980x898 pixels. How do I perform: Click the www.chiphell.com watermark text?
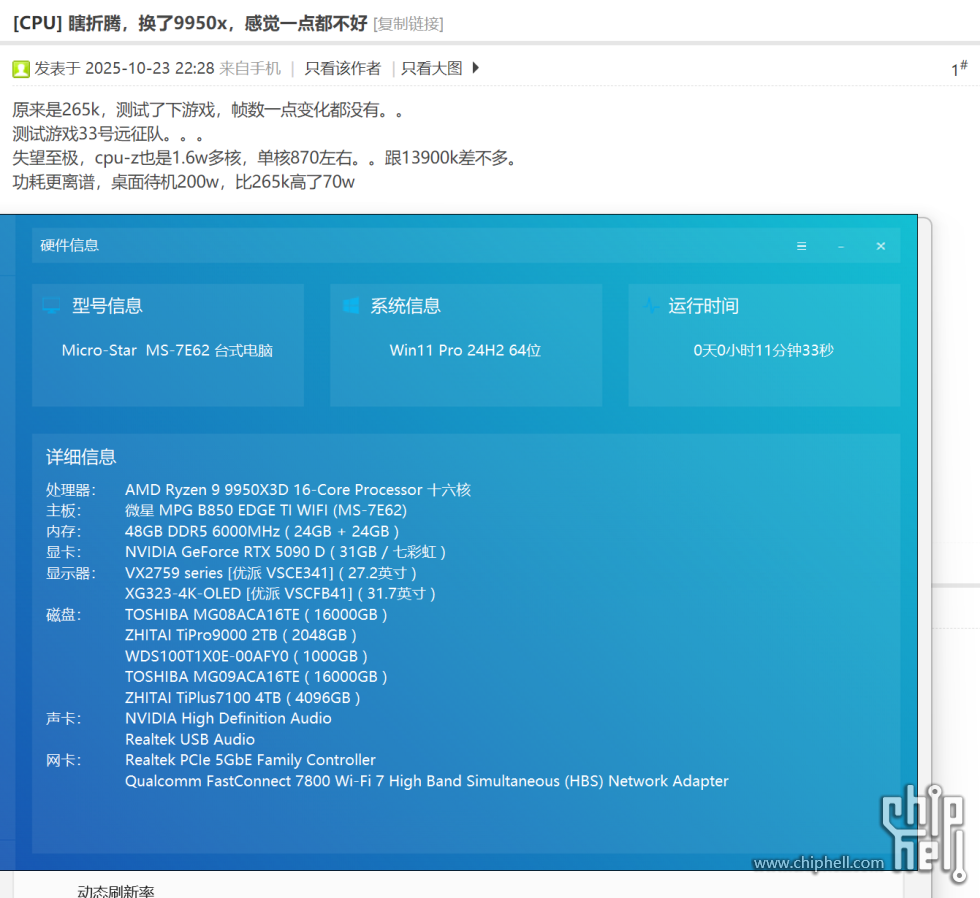pyautogui.click(x=818, y=863)
